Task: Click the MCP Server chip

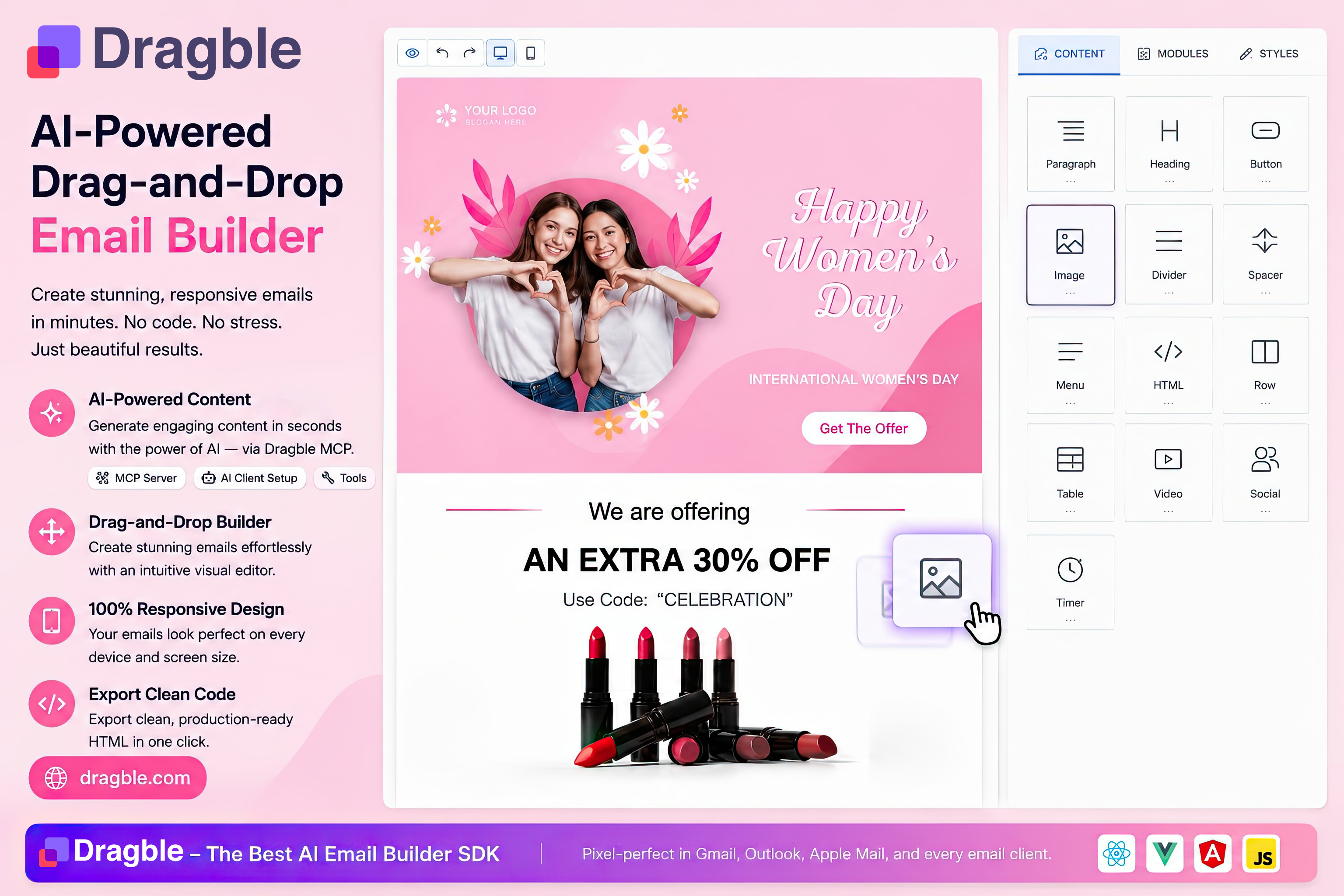Action: tap(136, 478)
